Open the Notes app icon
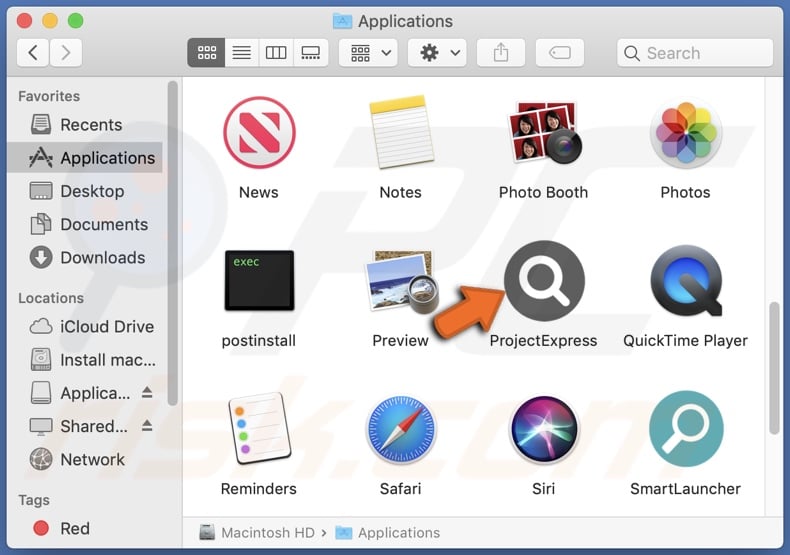This screenshot has width=790, height=555. (401, 132)
